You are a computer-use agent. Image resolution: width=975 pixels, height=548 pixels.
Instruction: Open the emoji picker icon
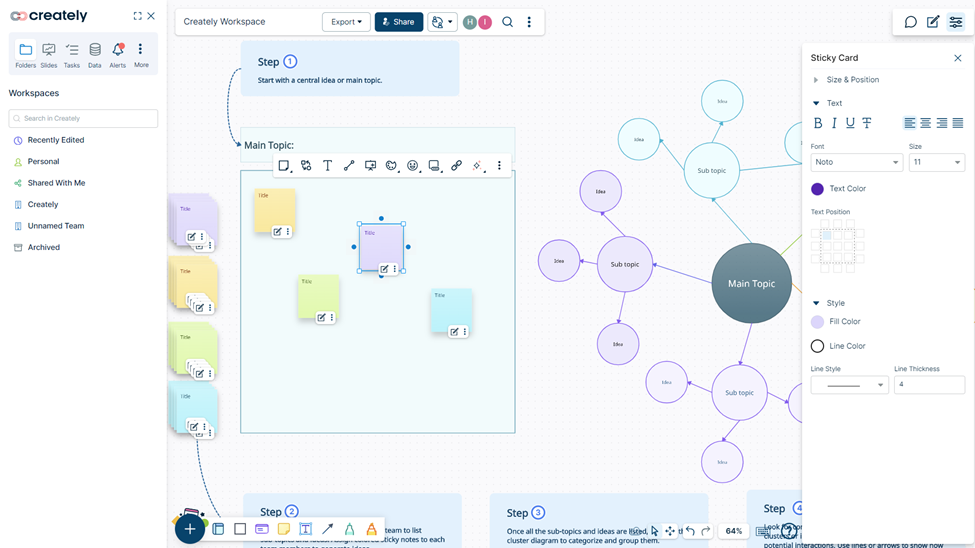(412, 166)
